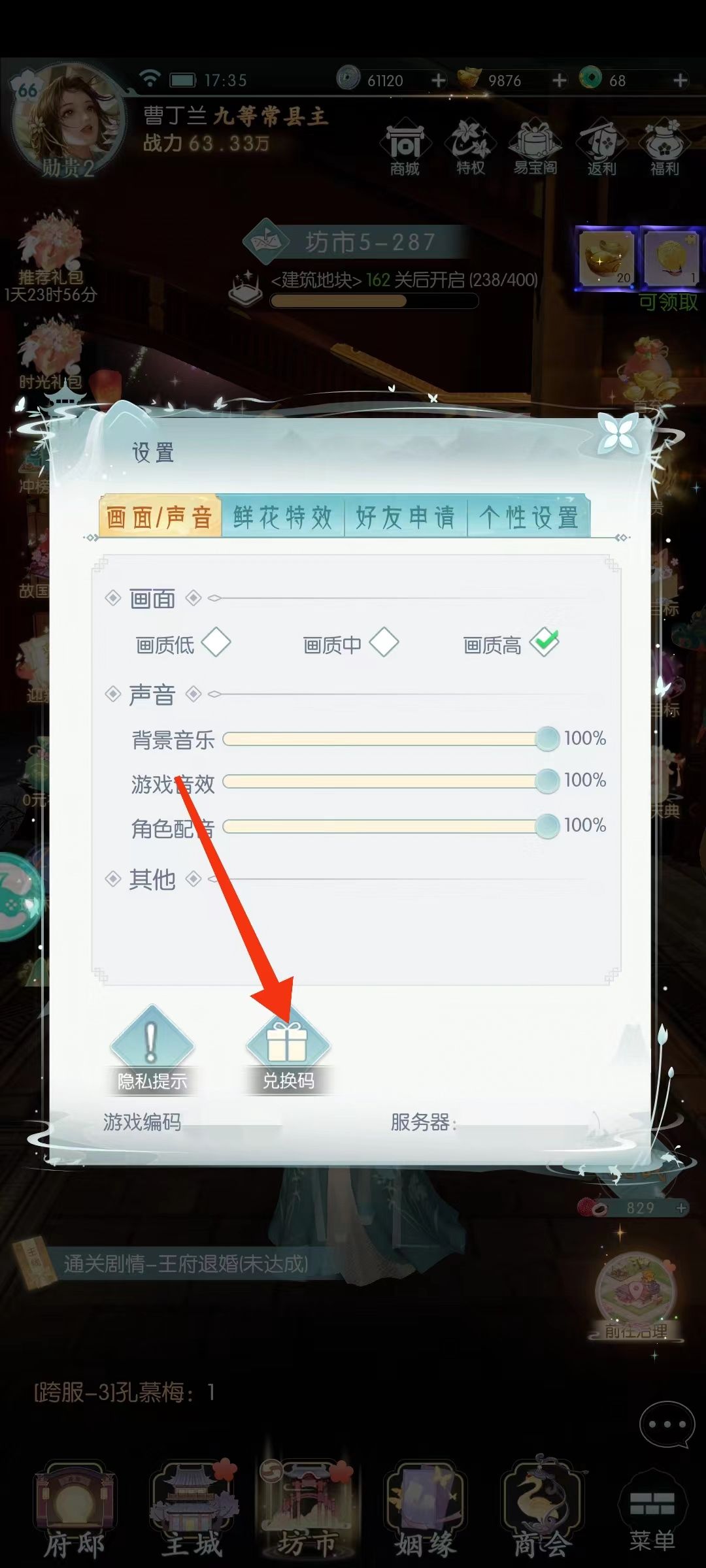
Task: Open the 返利 rebate icon
Action: (x=601, y=147)
